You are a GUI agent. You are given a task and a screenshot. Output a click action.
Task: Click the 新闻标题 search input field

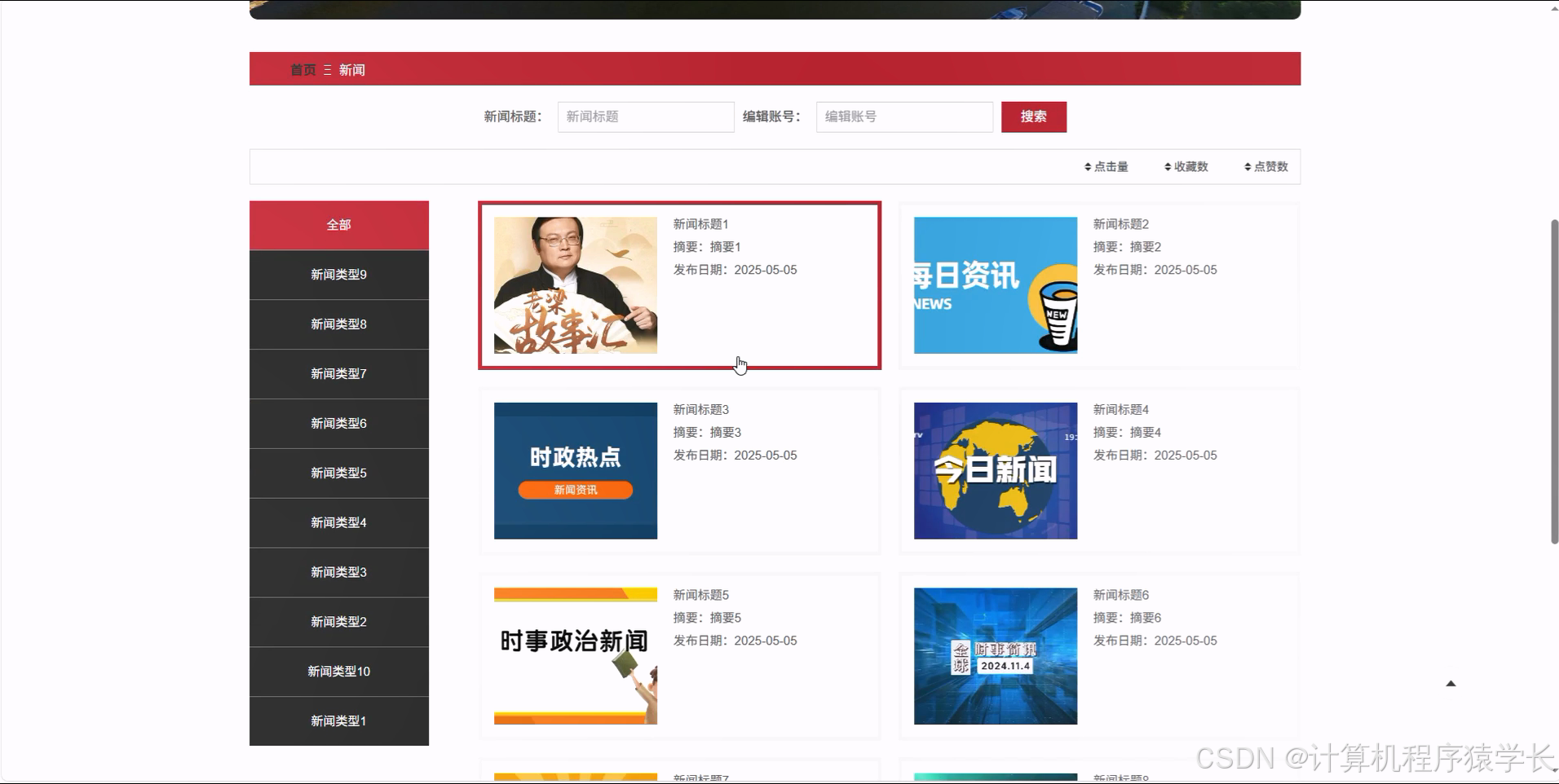pos(644,117)
